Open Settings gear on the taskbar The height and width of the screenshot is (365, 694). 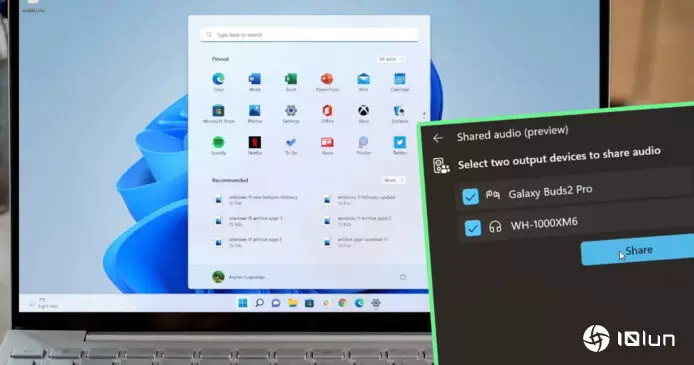[376, 303]
